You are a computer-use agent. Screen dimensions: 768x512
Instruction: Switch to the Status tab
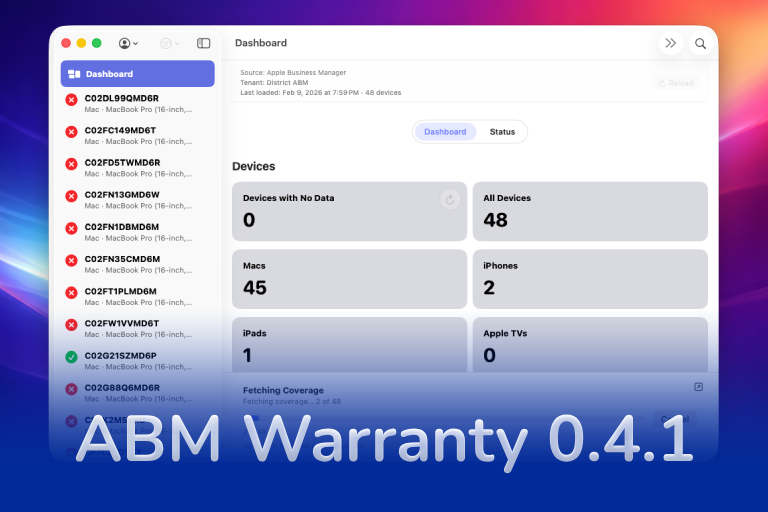click(x=502, y=132)
